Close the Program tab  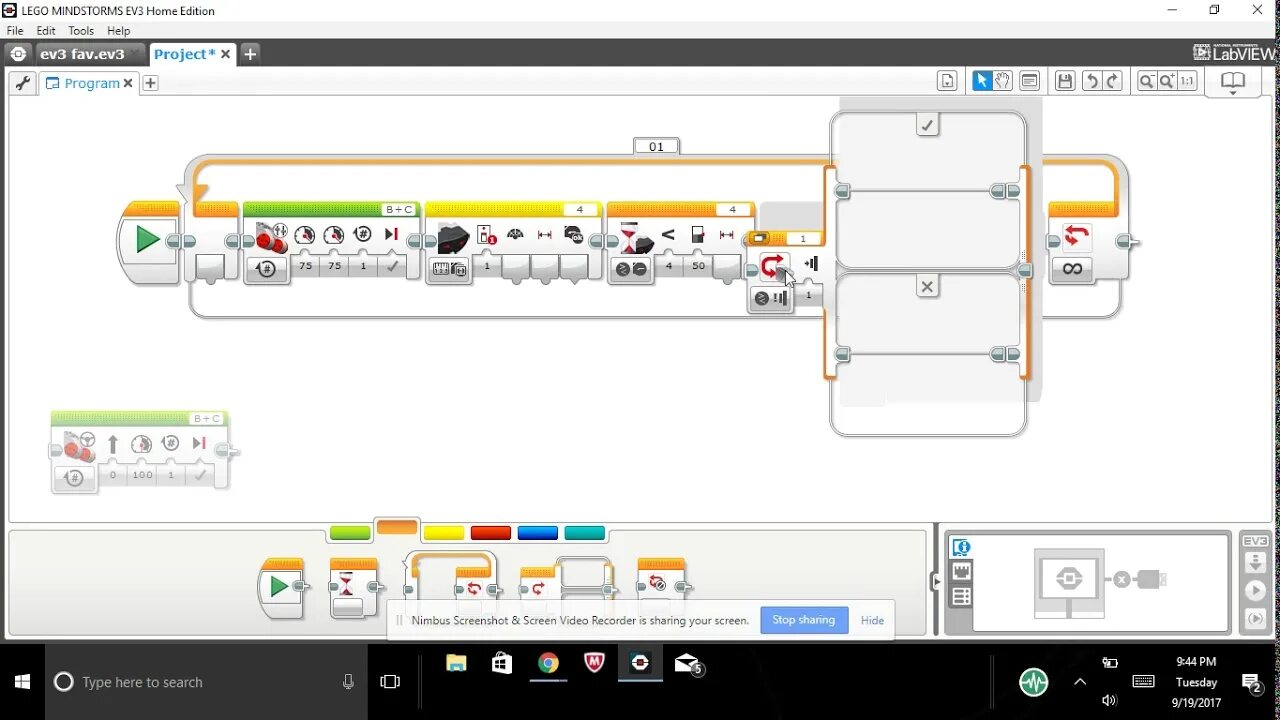click(128, 83)
